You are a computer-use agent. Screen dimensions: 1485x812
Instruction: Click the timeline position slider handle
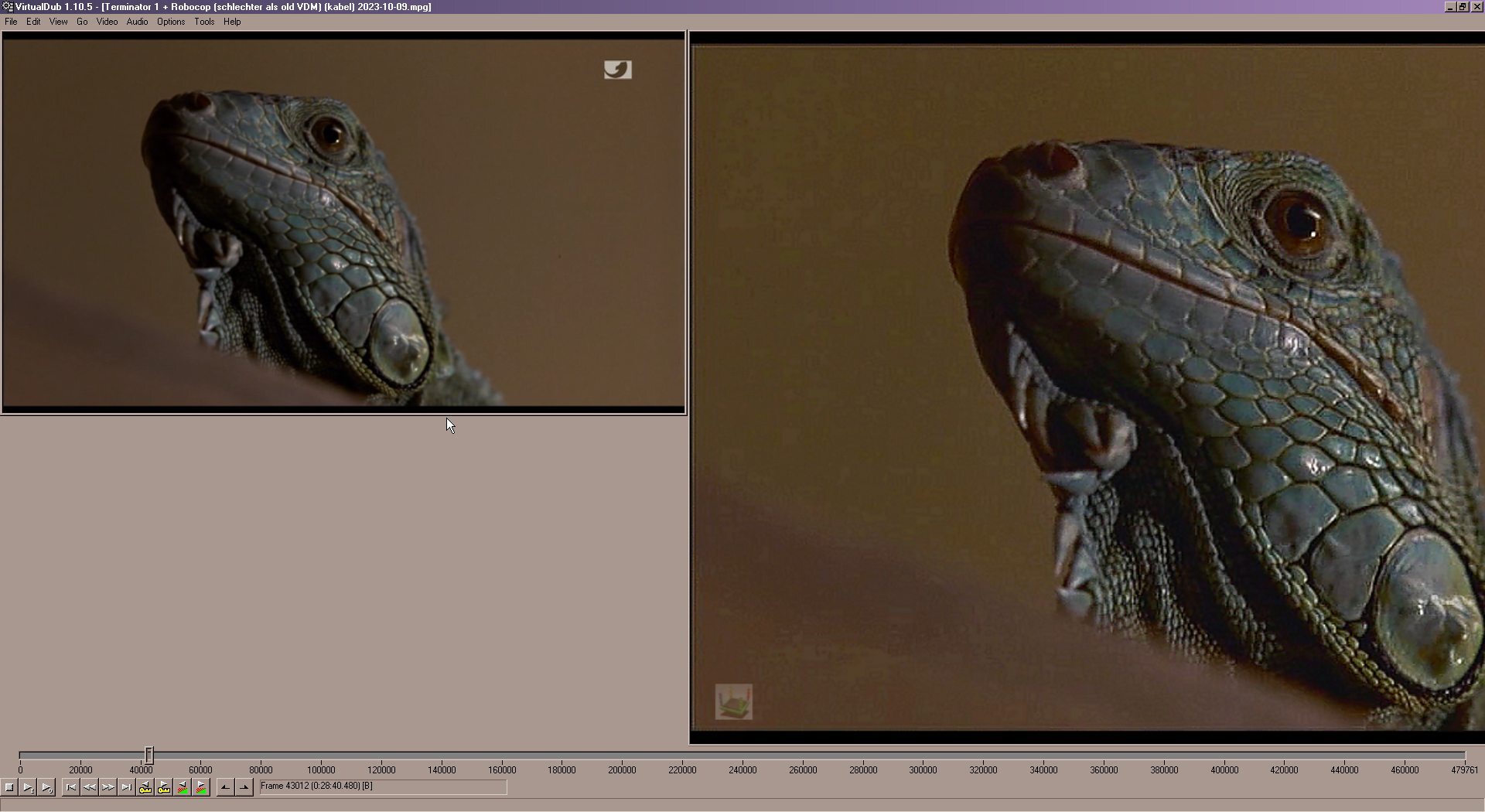coord(149,755)
